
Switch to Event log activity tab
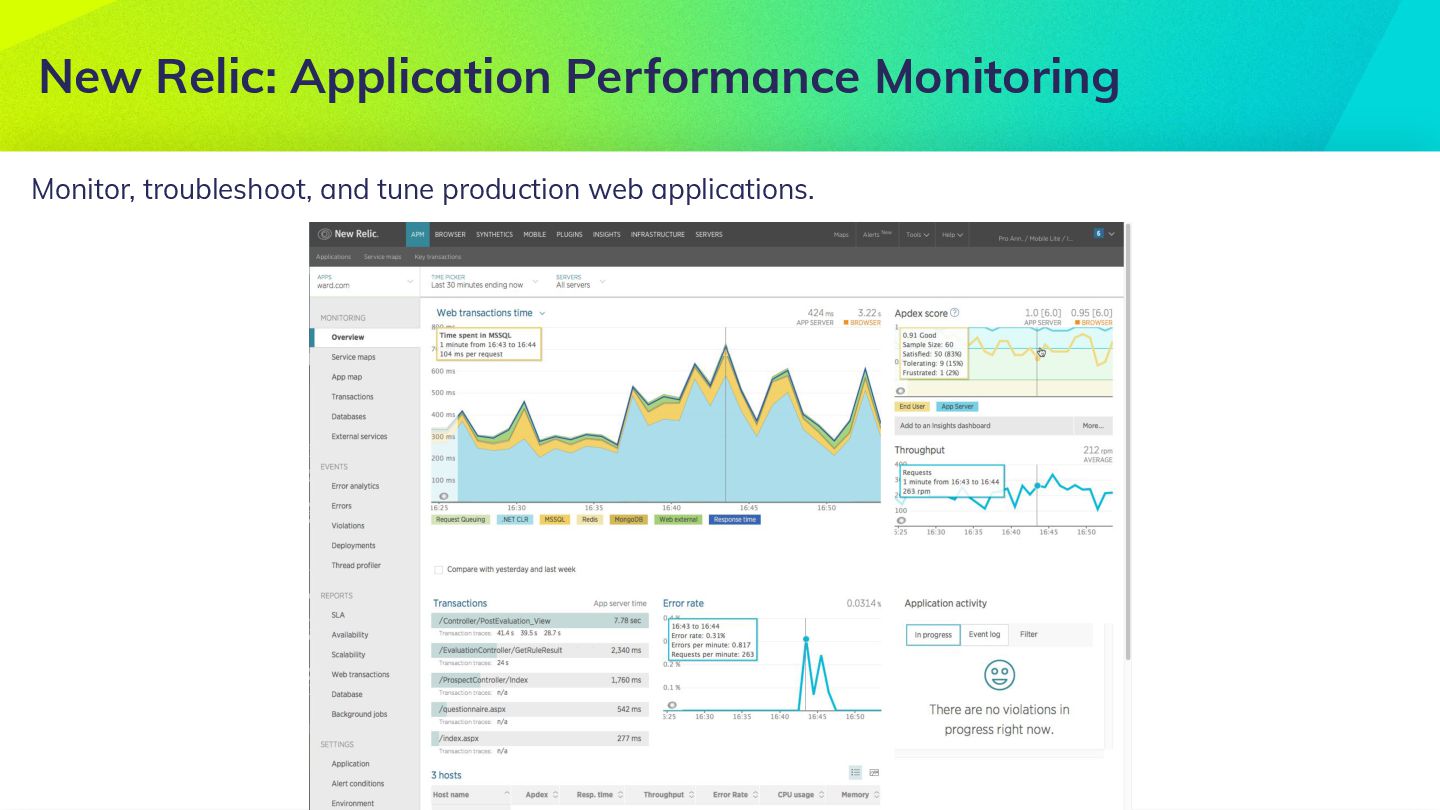984,635
